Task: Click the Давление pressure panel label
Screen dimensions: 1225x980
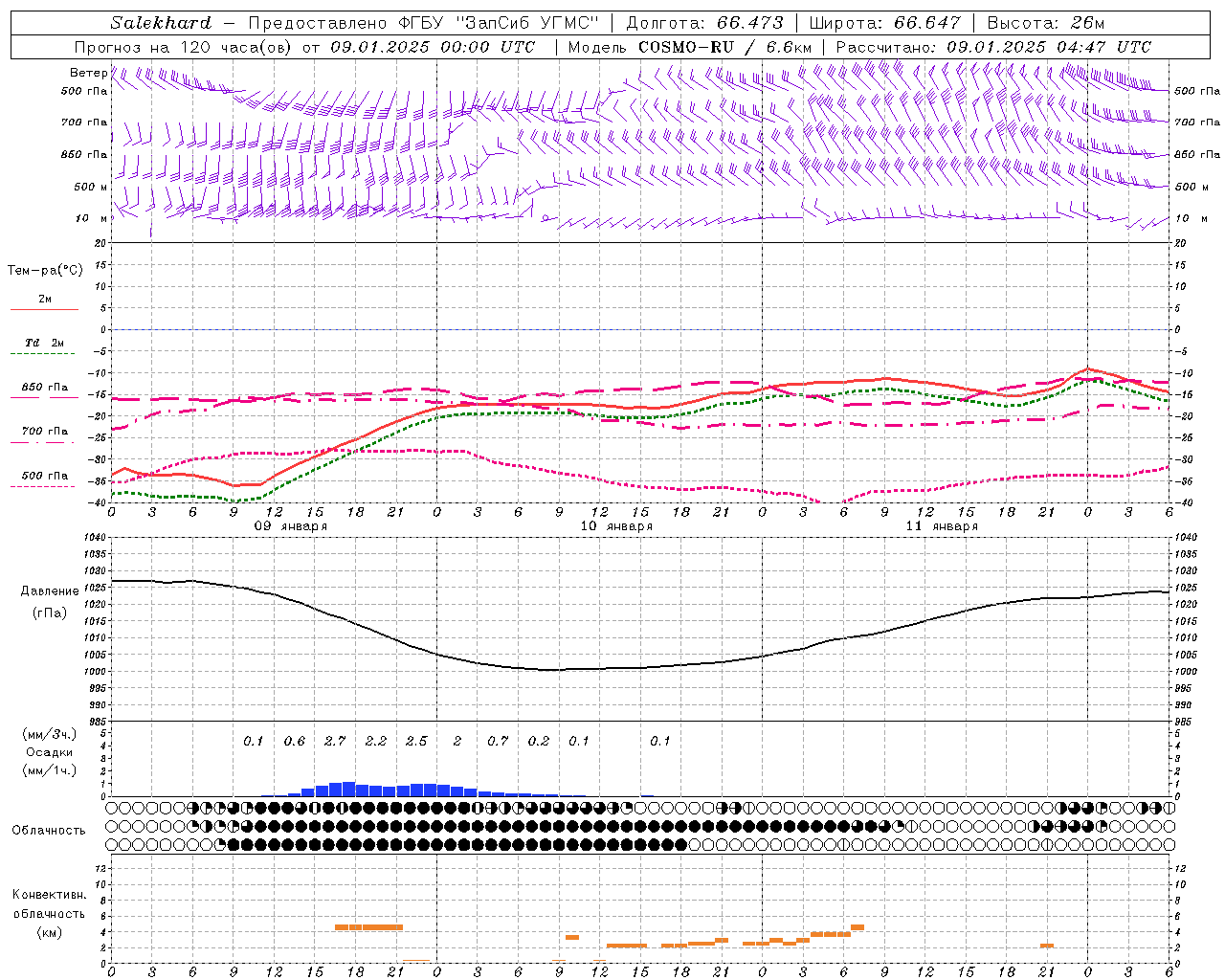Action: [x=50, y=591]
